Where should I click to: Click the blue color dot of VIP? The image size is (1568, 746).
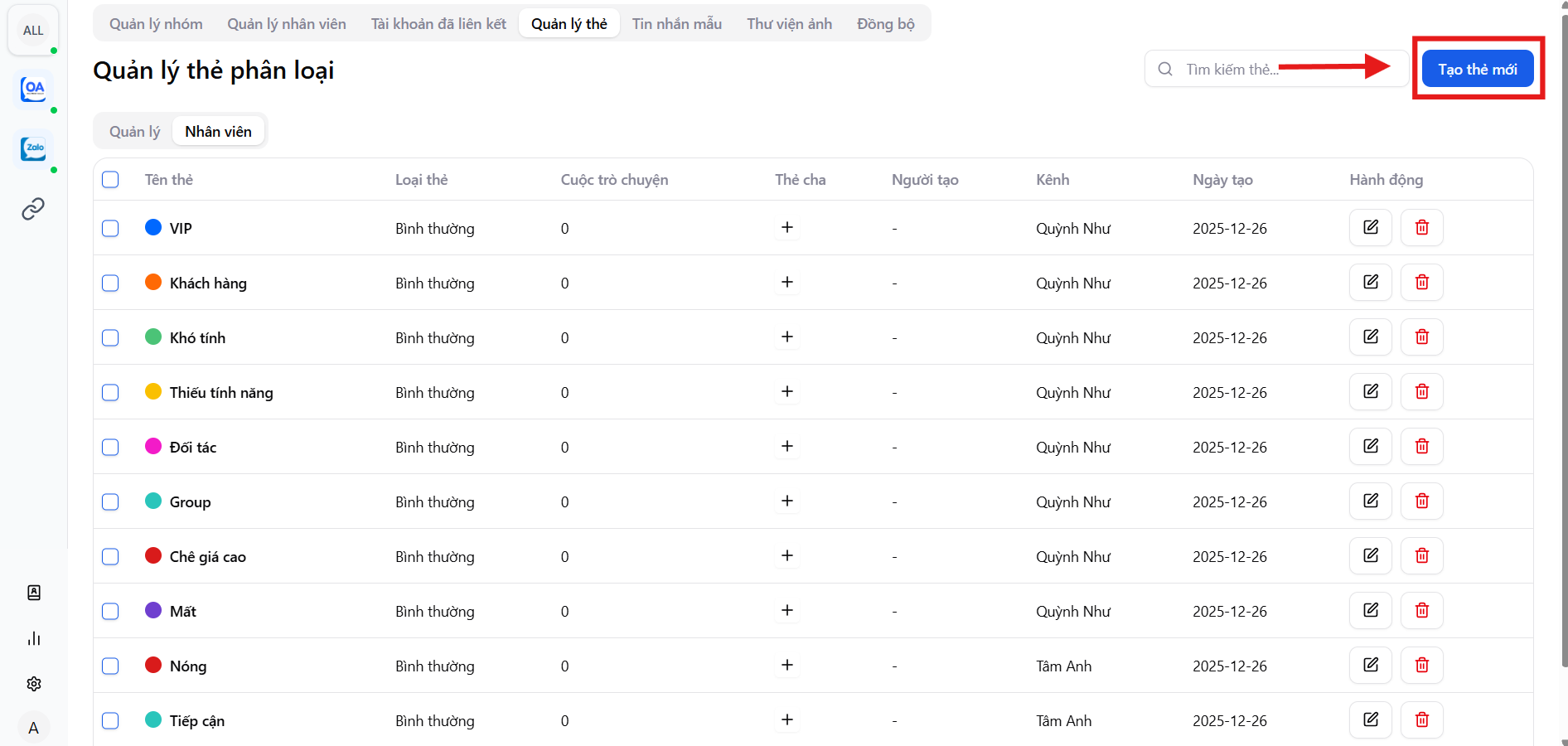(153, 228)
